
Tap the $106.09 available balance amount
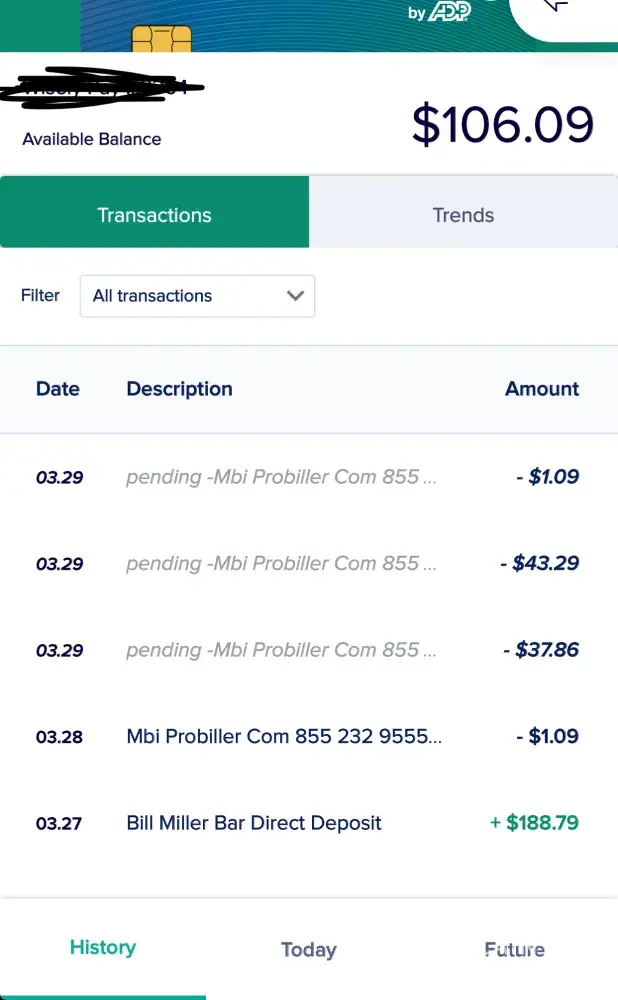503,124
